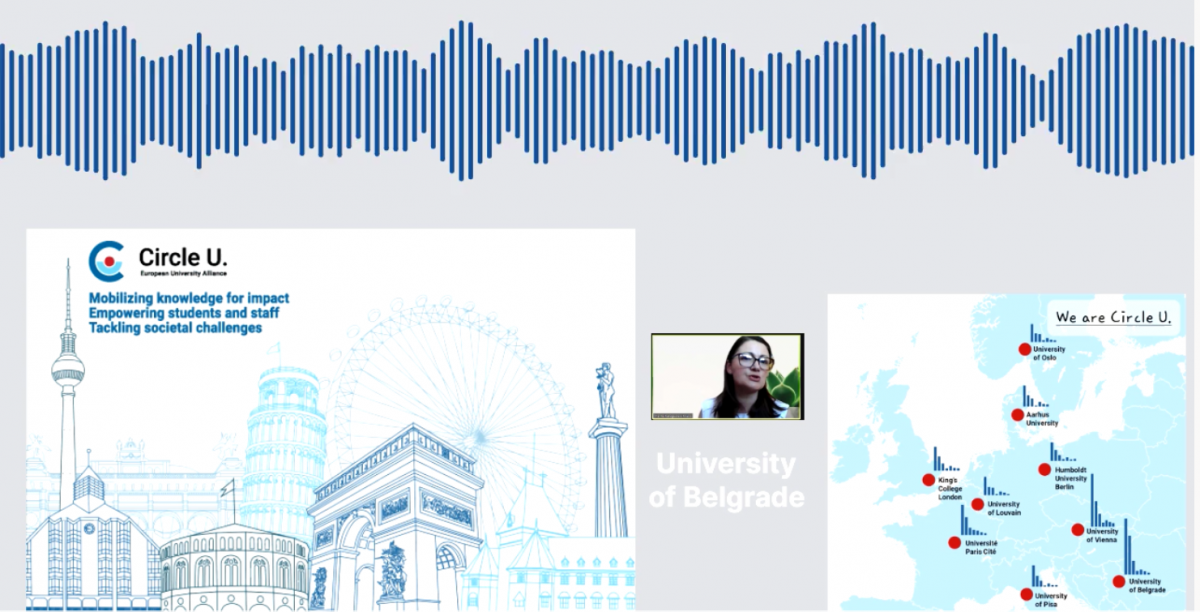This screenshot has width=1200, height=612.
Task: Click the red marker for University of Vienna
Action: (x=1078, y=530)
